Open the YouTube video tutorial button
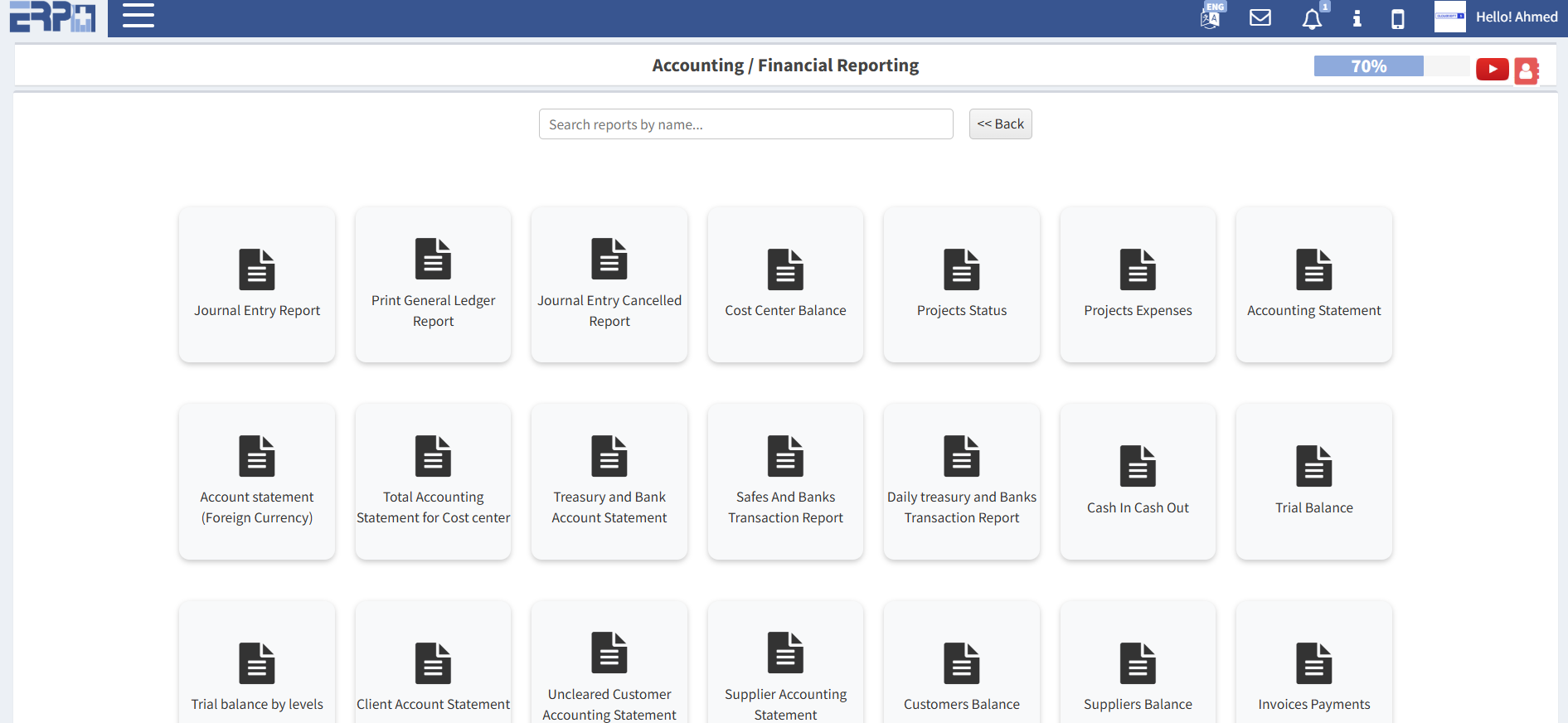 click(1492, 69)
